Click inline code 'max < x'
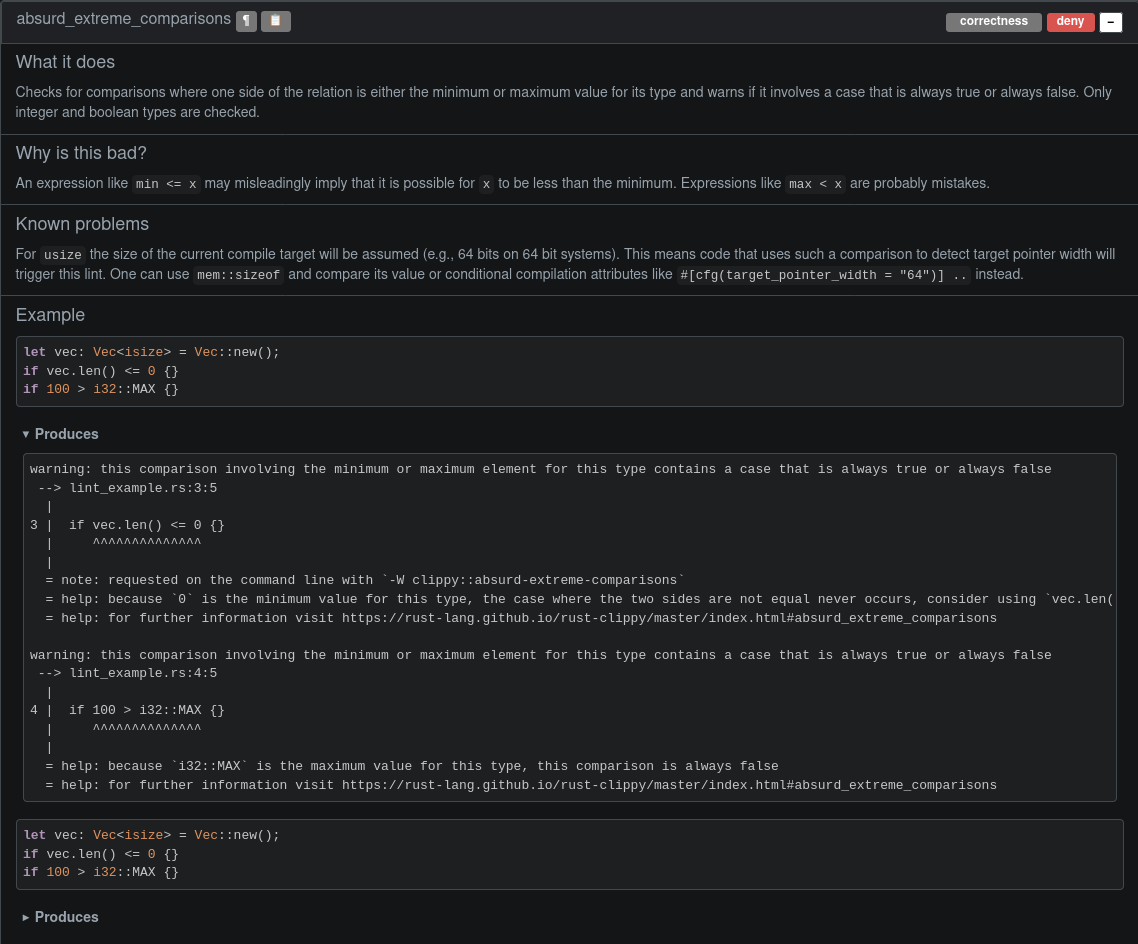1138x944 pixels. (x=815, y=184)
